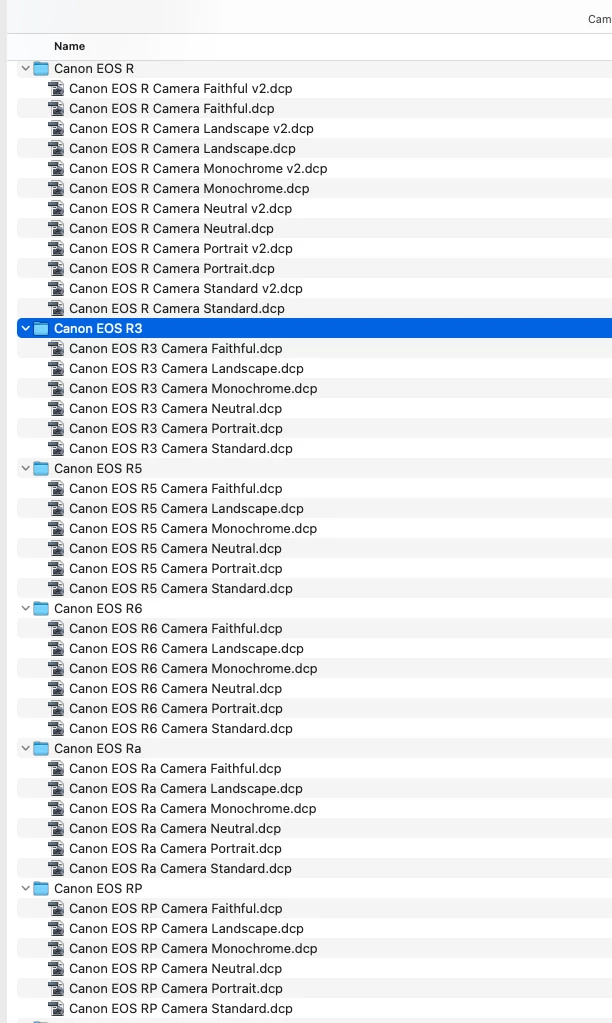The height and width of the screenshot is (1023, 612).
Task: Select the Canon EOS RP folder name
Action: click(x=98, y=889)
